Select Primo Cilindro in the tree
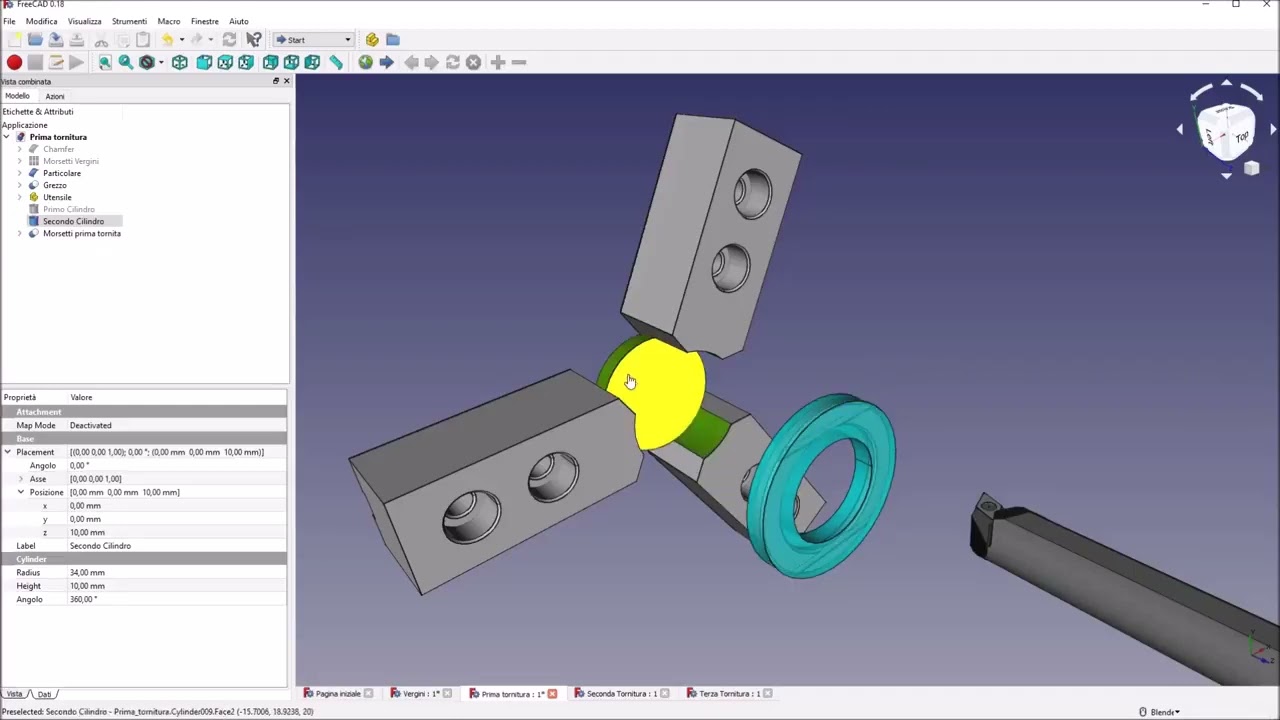Viewport: 1280px width, 720px height. pos(68,209)
